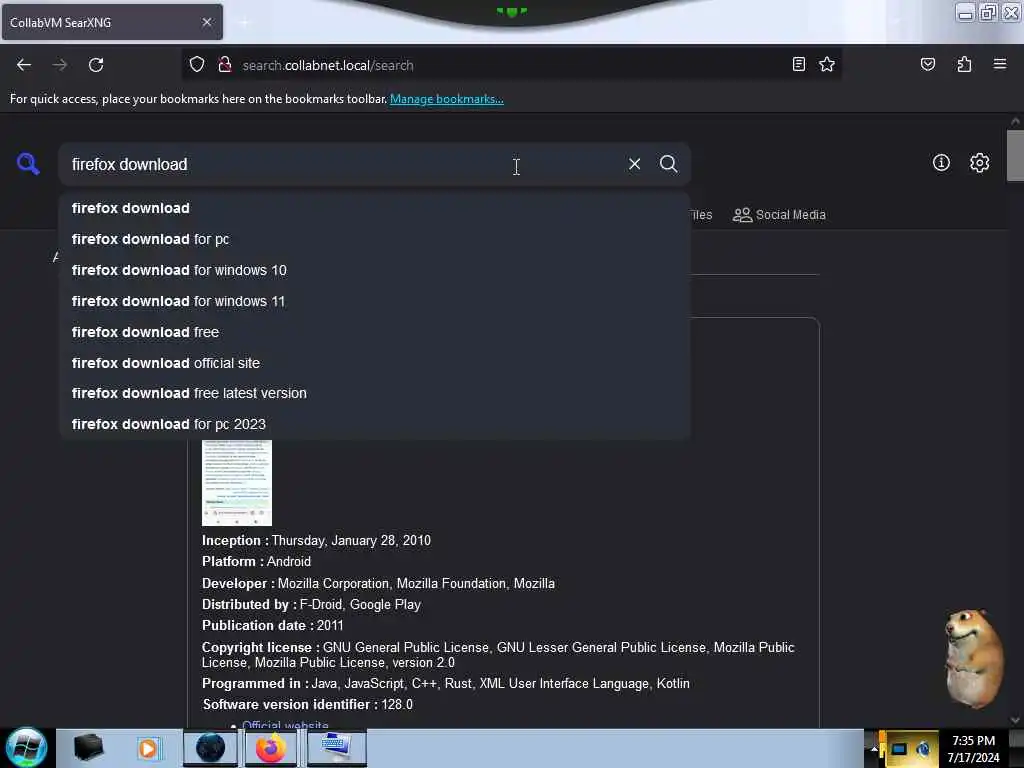
Task: Click the page vertical scrollbar thumb
Action: pyautogui.click(x=1014, y=155)
